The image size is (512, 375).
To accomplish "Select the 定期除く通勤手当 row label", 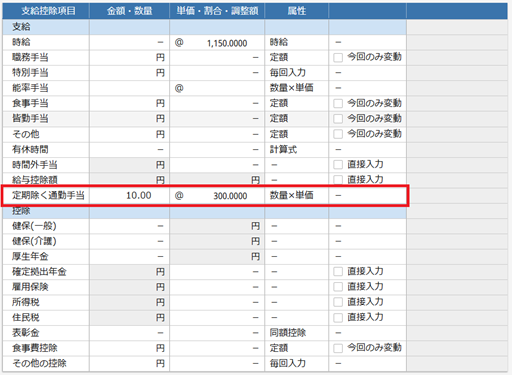I will pyautogui.click(x=48, y=195).
